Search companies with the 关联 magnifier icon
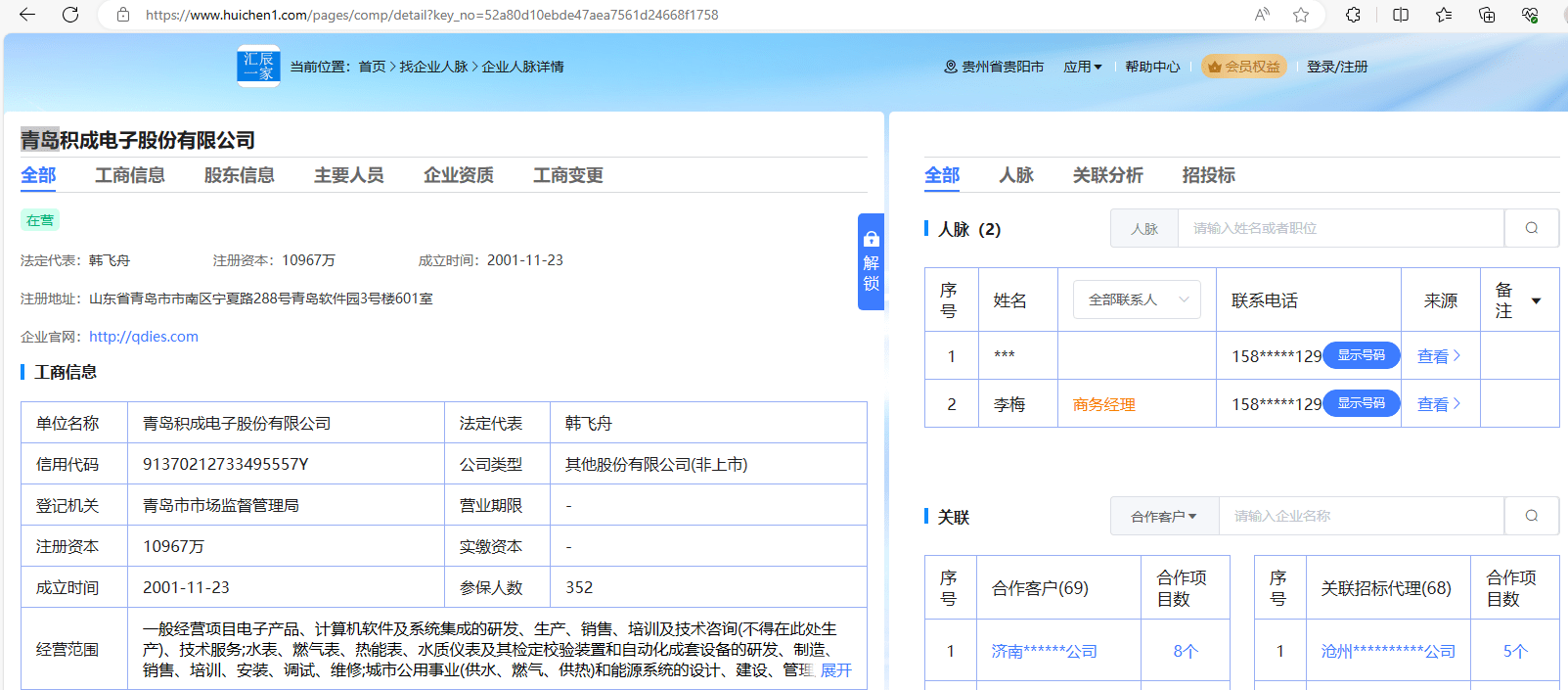Screen dimensions: 1568x690 point(1531,516)
